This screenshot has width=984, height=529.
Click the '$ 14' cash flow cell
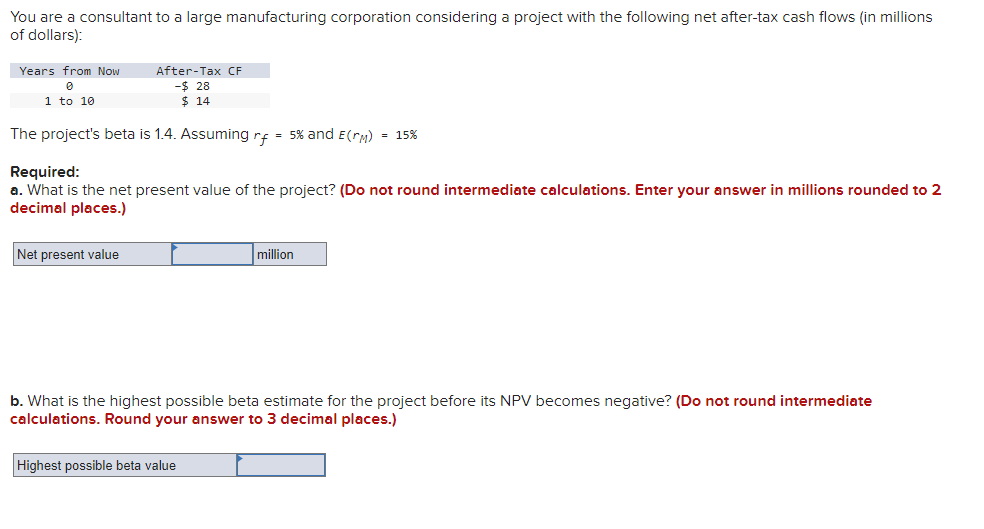click(x=195, y=101)
